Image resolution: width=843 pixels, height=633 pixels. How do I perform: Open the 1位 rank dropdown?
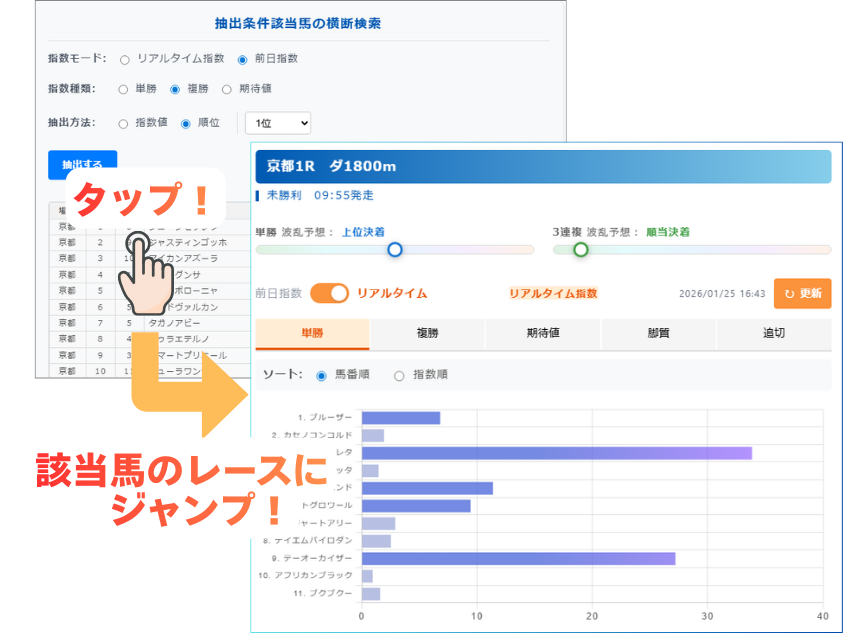(x=278, y=123)
